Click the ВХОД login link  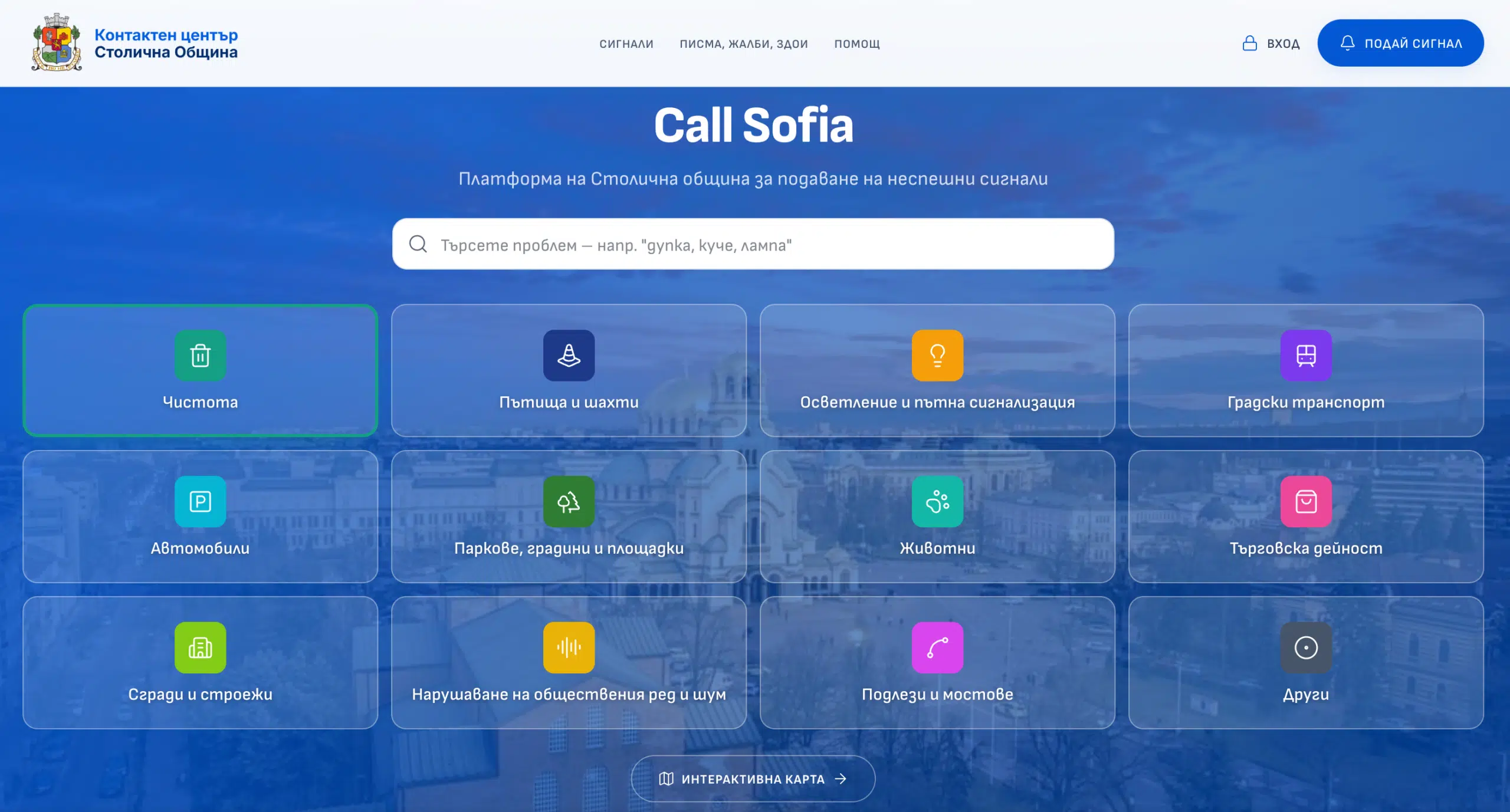(1271, 43)
